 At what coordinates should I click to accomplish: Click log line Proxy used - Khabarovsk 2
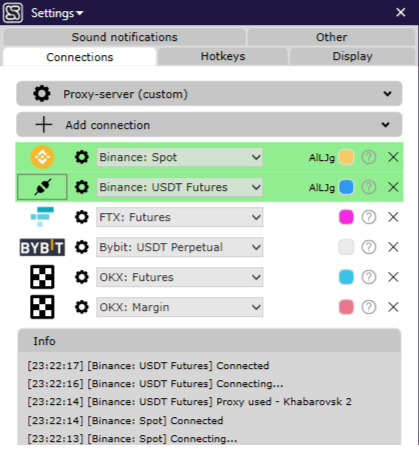[190, 402]
